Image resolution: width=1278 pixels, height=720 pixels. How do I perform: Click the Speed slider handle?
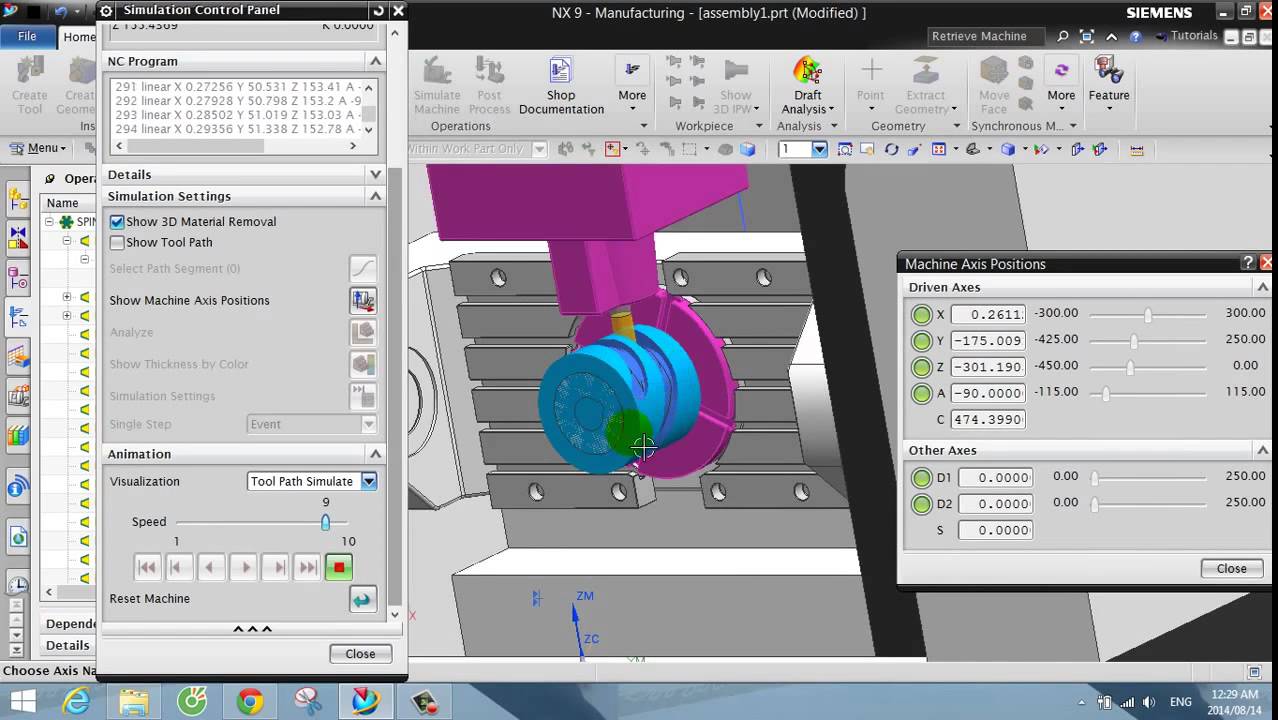pyautogui.click(x=325, y=522)
